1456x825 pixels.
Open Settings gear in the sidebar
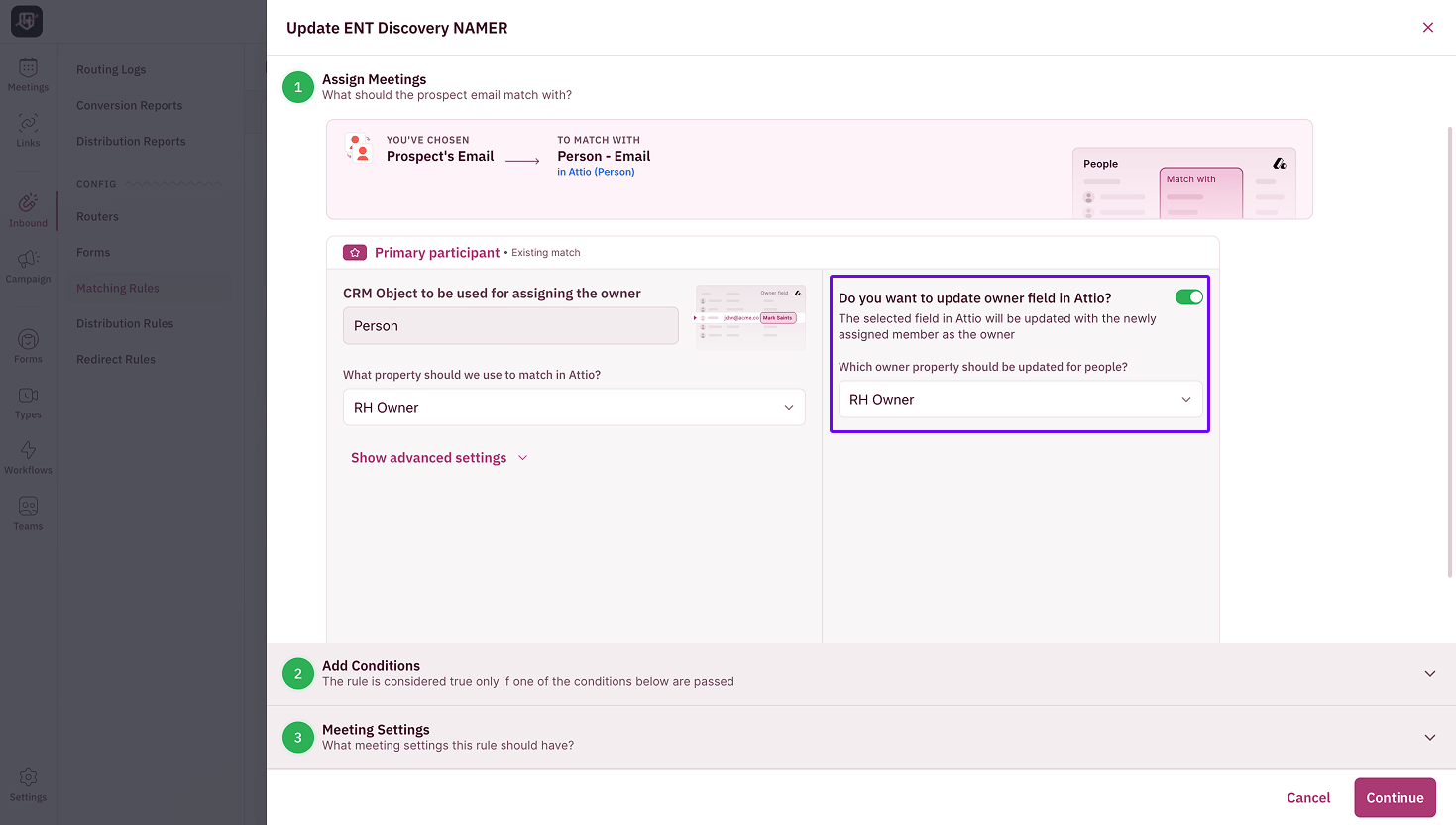(28, 784)
